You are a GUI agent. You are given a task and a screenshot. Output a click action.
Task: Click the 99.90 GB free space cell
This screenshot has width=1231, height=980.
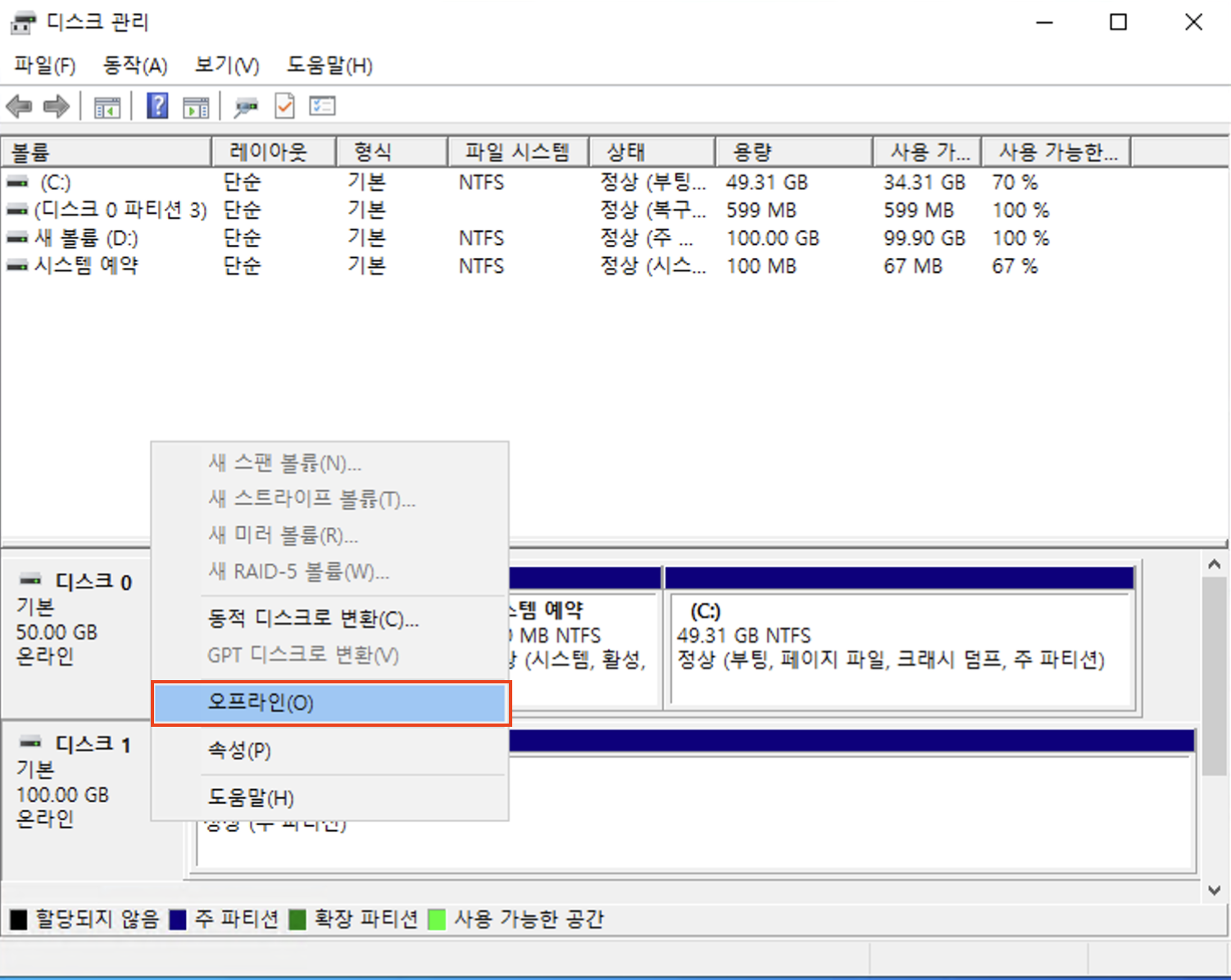tap(924, 238)
